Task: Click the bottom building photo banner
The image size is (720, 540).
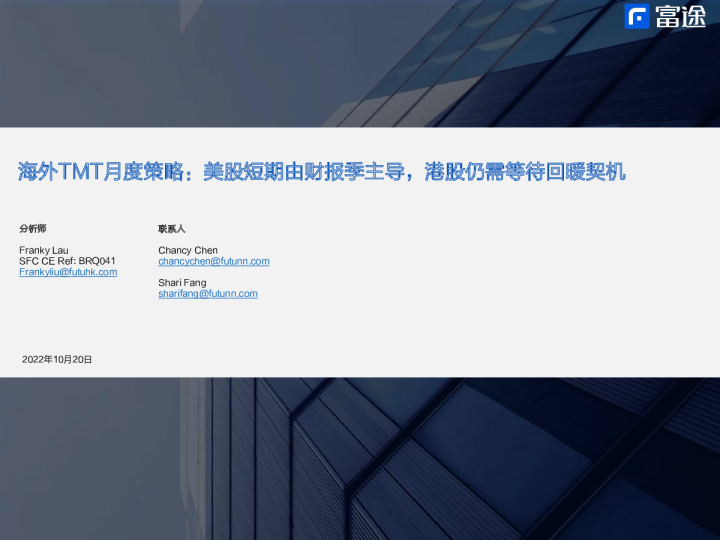Action: [360, 460]
